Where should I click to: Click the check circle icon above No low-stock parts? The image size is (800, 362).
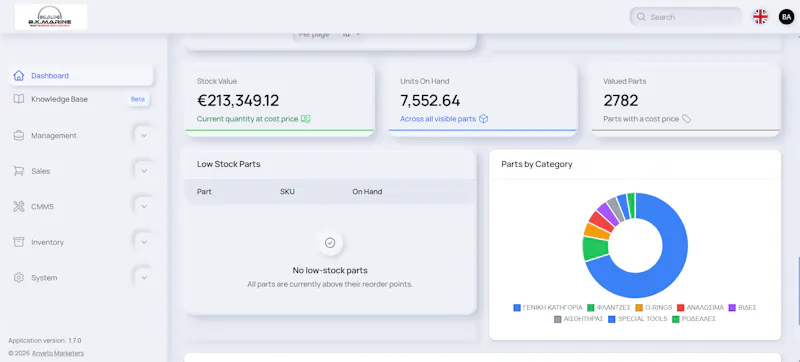tap(330, 243)
